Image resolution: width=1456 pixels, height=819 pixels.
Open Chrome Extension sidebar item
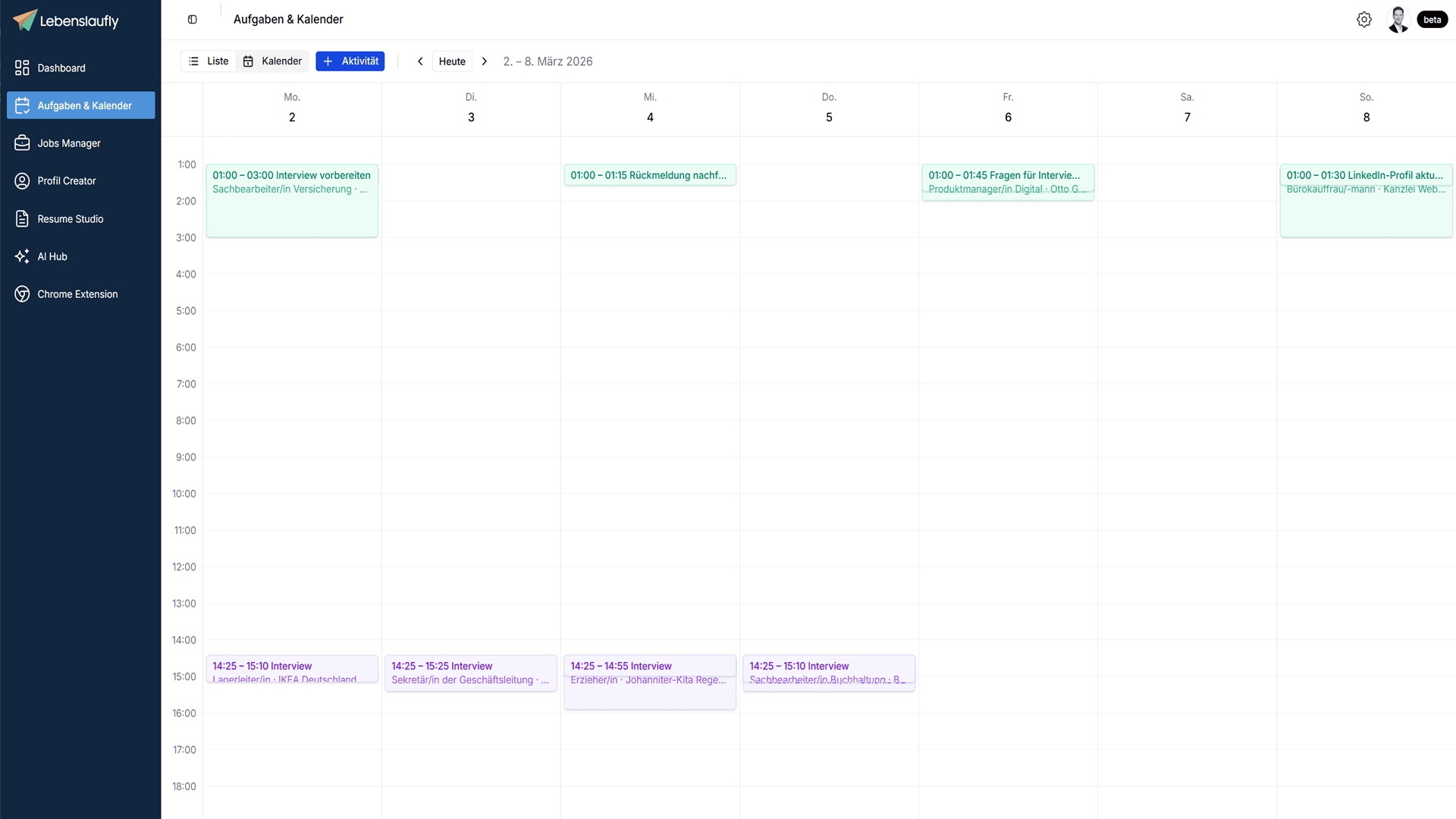point(77,294)
